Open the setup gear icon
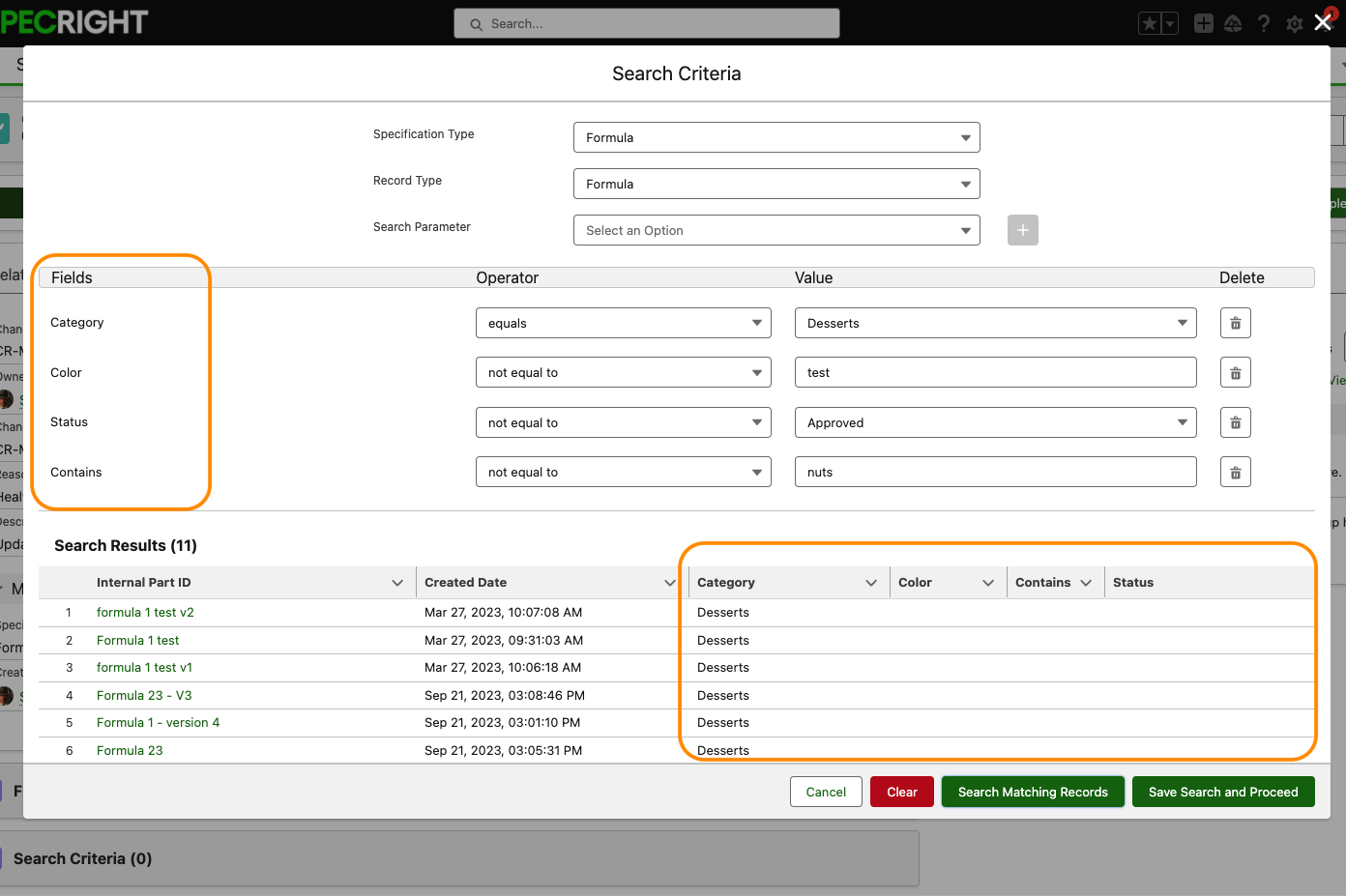Image resolution: width=1346 pixels, height=896 pixels. pos(1294,24)
